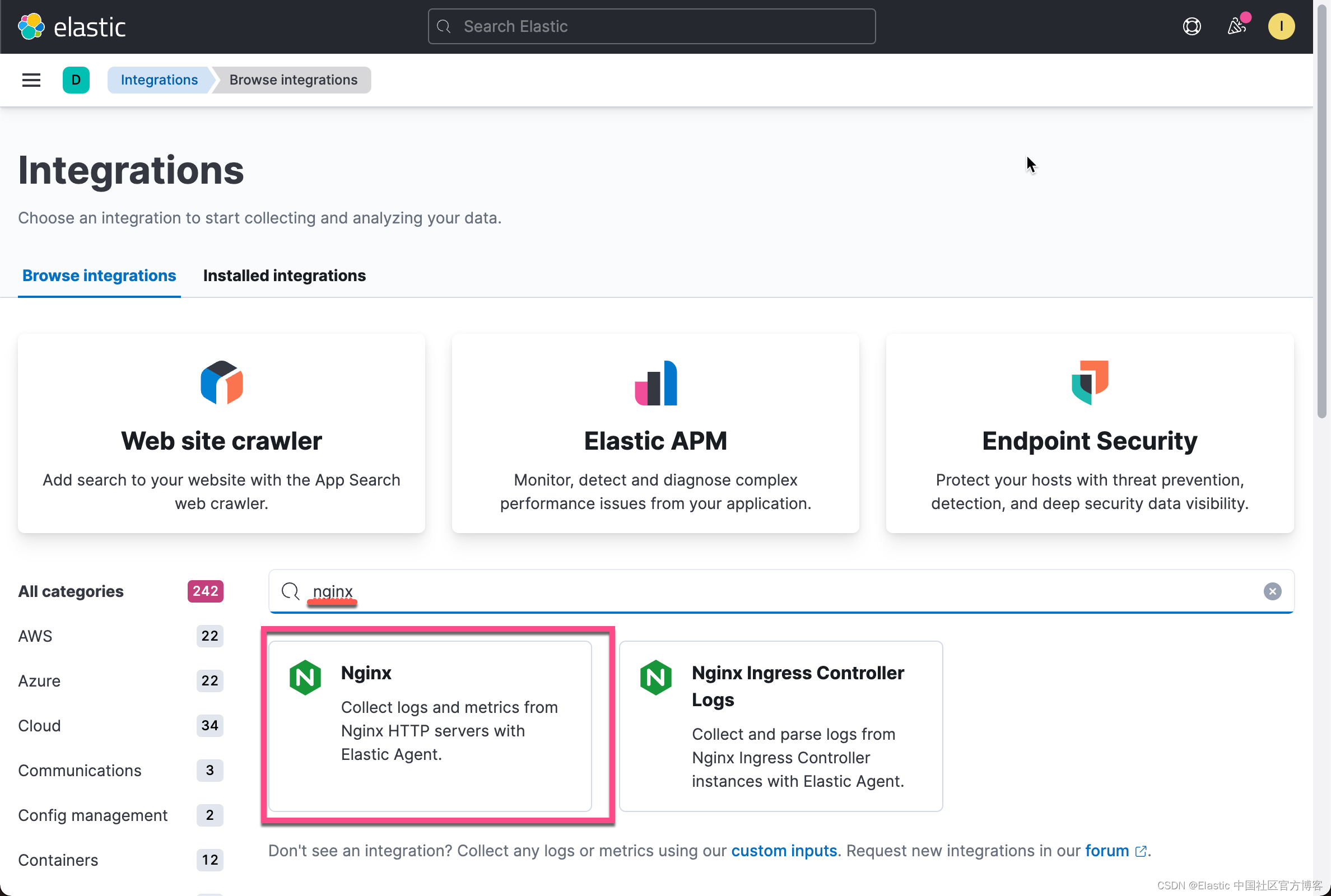Open the user avatar menu

coord(1281,26)
